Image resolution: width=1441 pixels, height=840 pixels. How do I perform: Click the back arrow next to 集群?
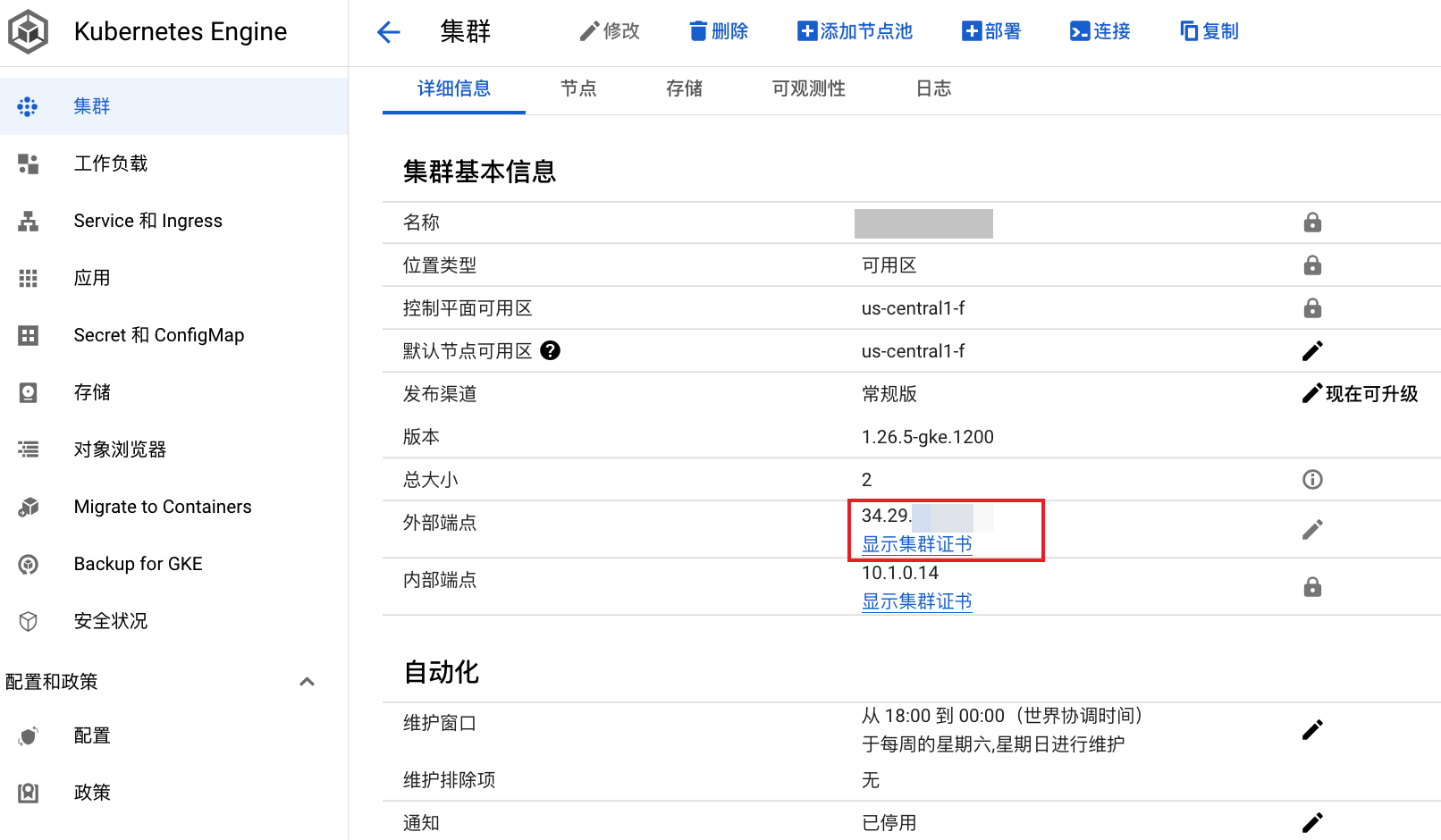coord(387,31)
